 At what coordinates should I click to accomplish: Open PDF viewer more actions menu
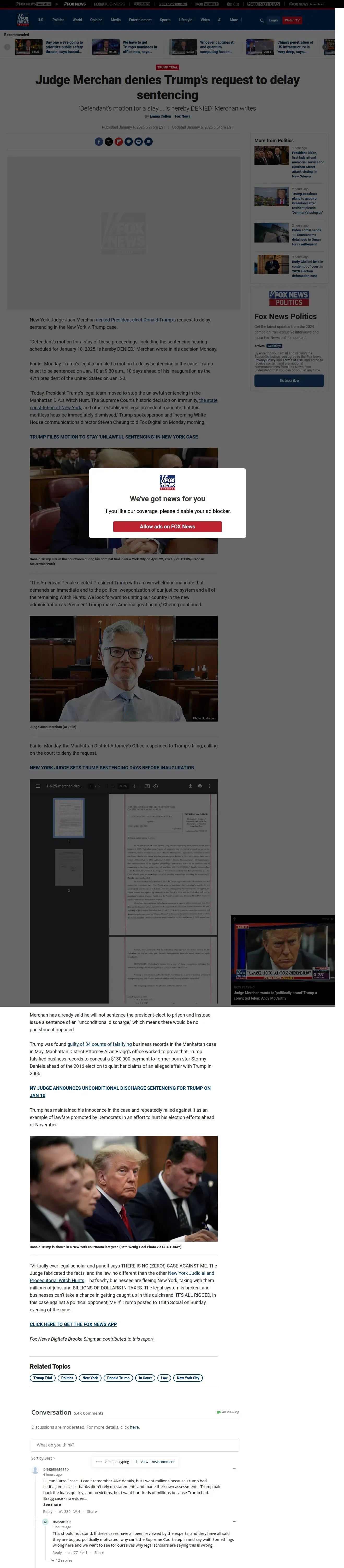(x=210, y=786)
